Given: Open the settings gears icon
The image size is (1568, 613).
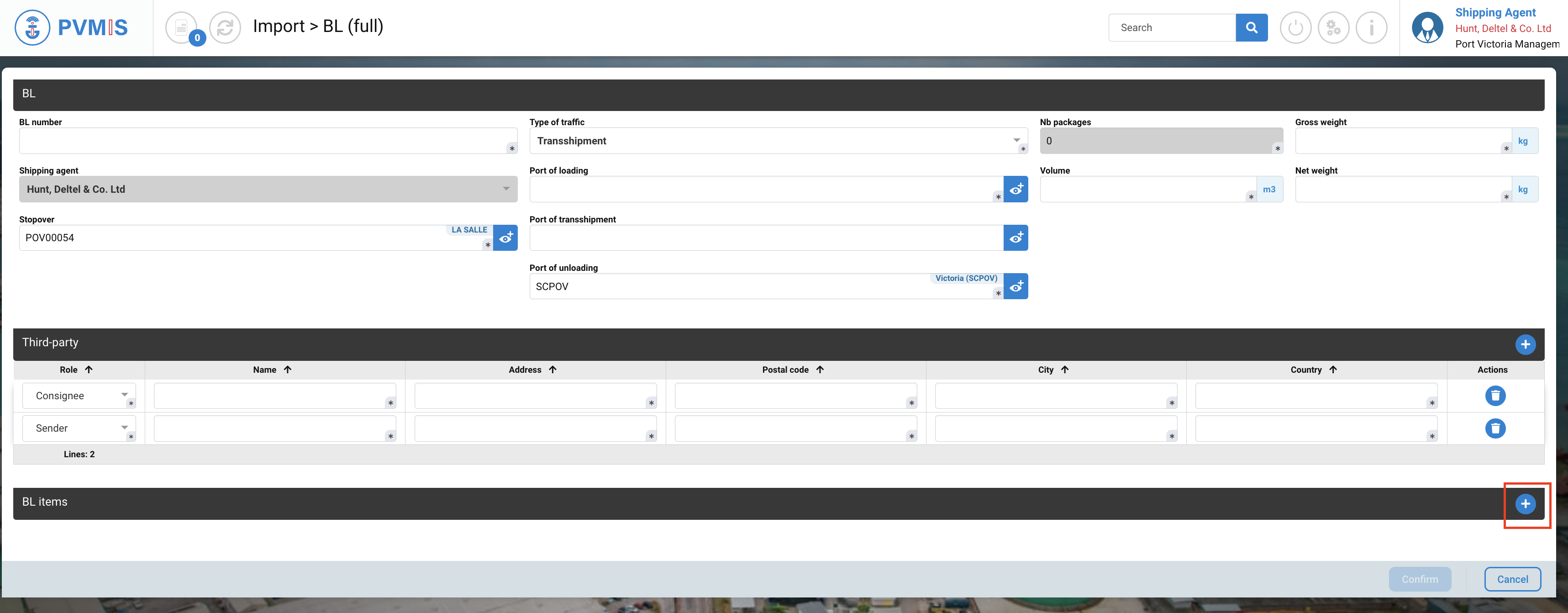Looking at the screenshot, I should click(1333, 27).
